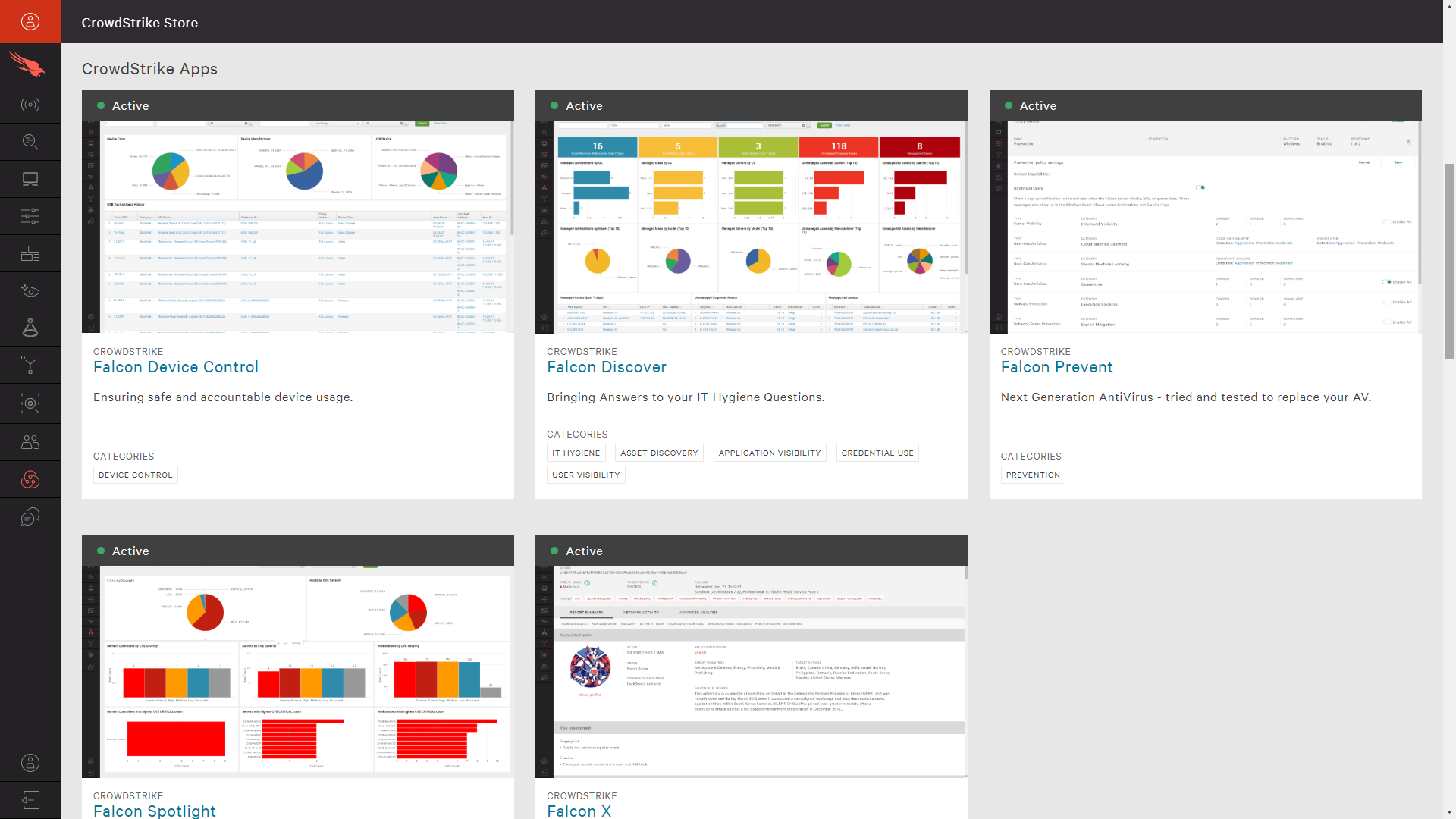Click the page vertical scrollbar thumb
Viewport: 1456px width, 819px height.
tap(1449, 261)
